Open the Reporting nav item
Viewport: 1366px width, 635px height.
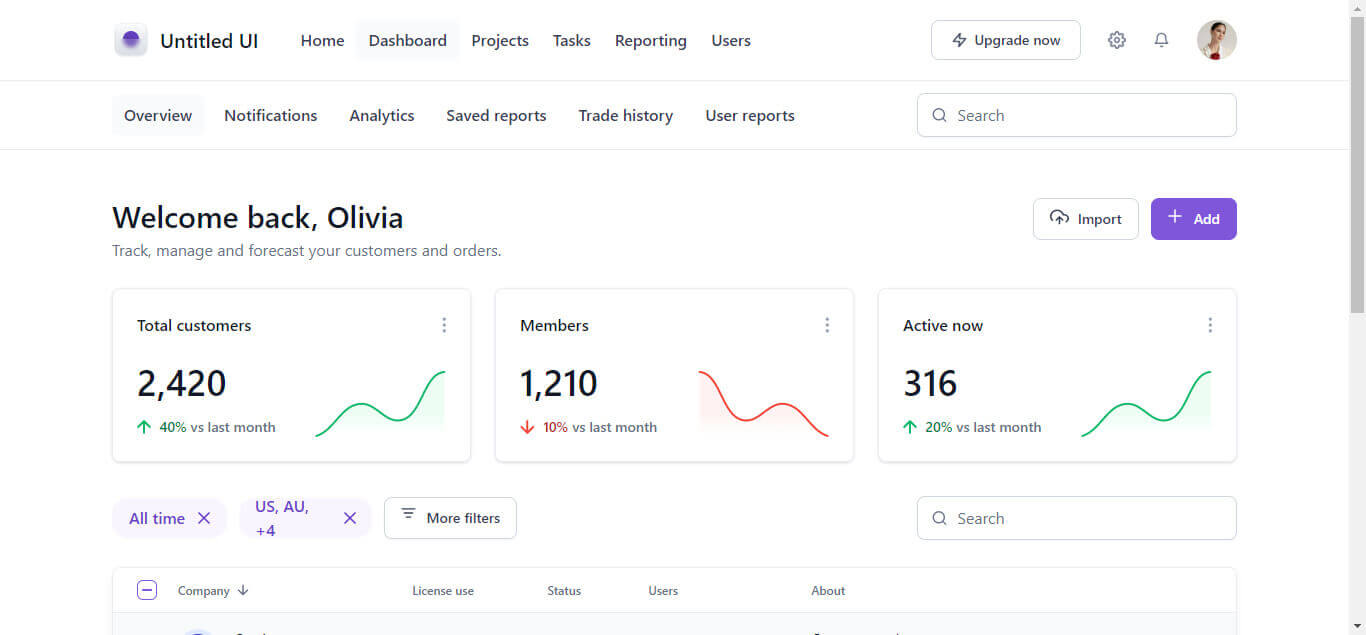point(651,40)
